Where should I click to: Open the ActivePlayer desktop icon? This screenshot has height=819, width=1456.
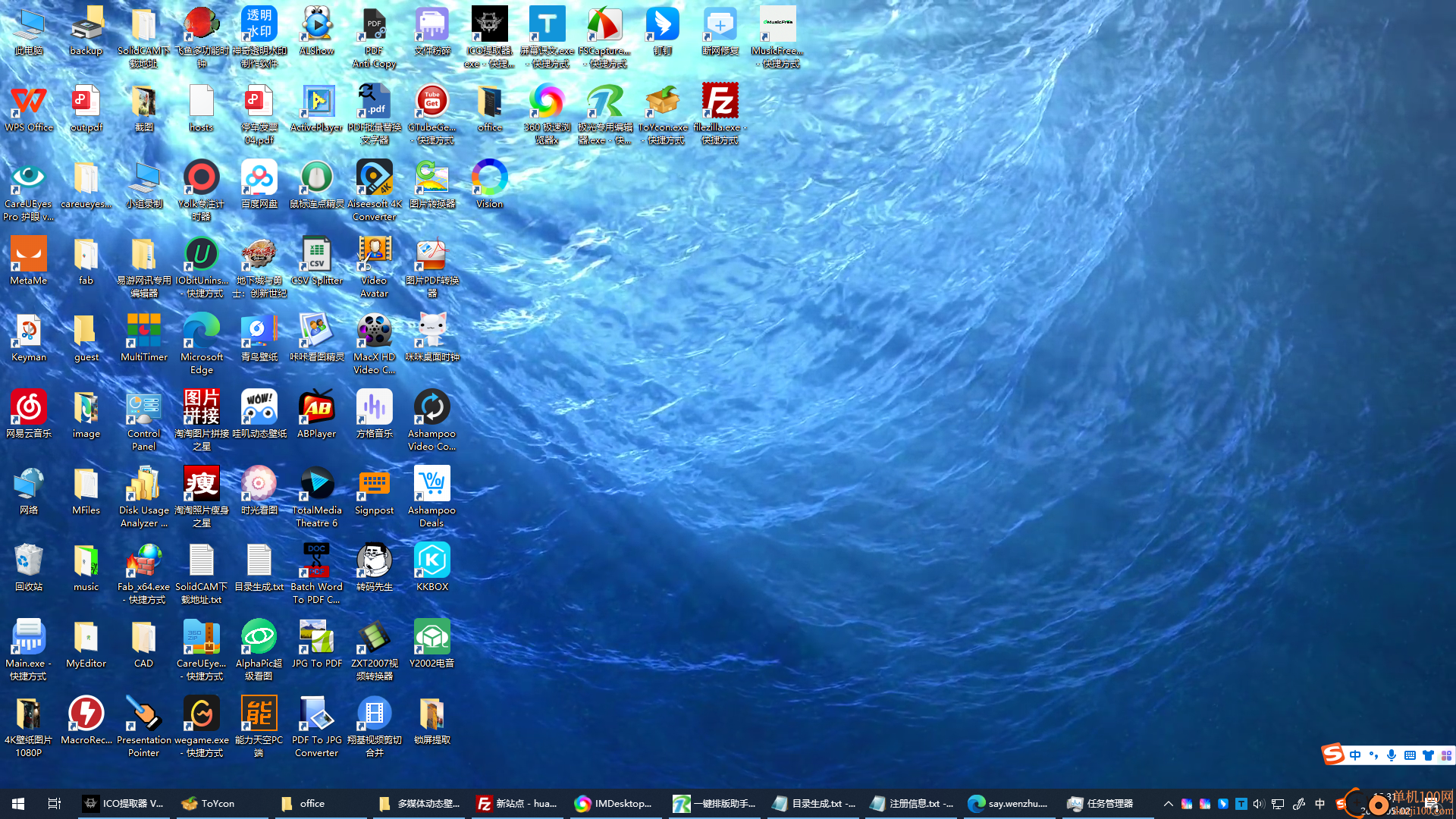click(x=317, y=108)
